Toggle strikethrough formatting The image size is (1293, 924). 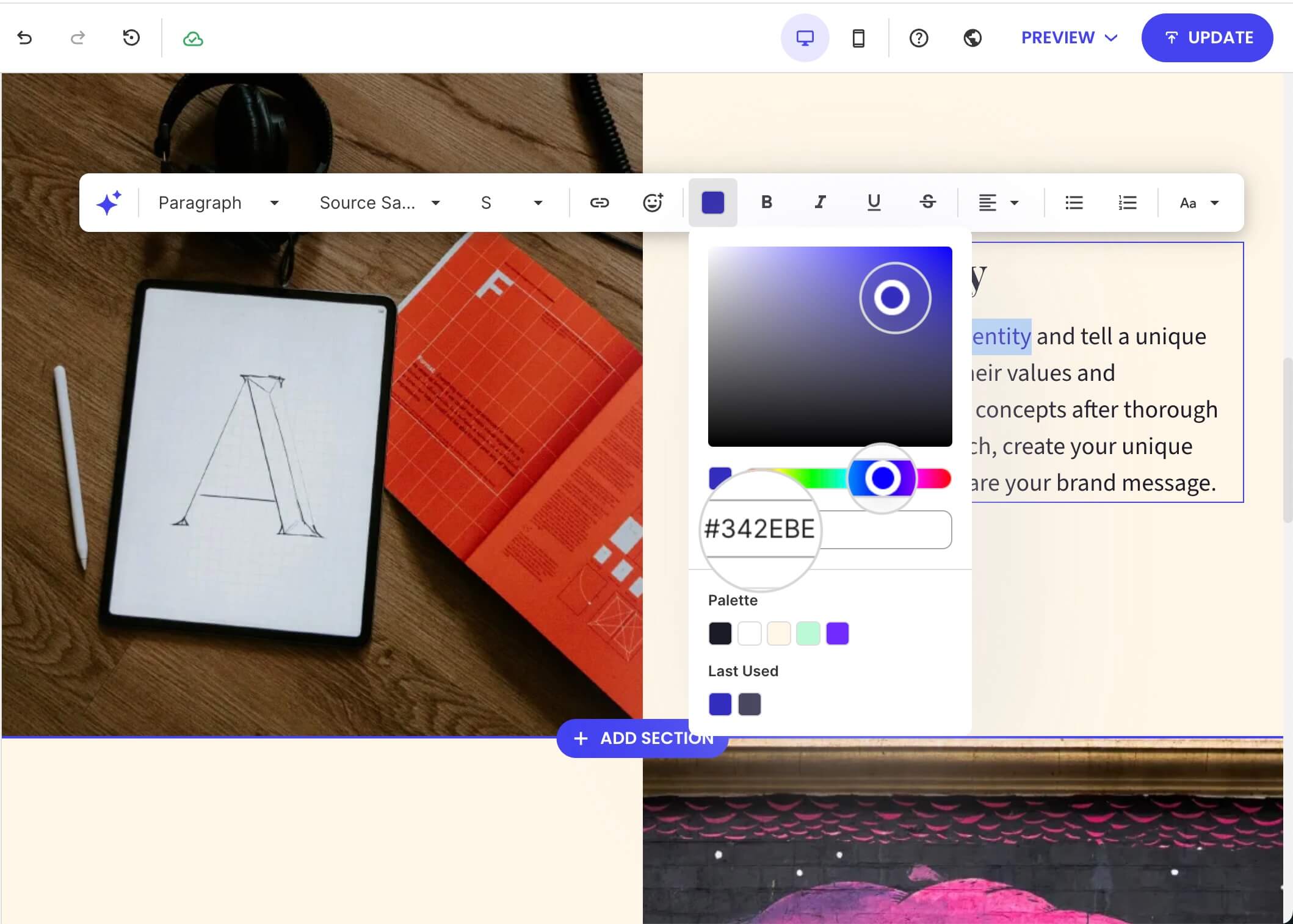click(x=927, y=202)
